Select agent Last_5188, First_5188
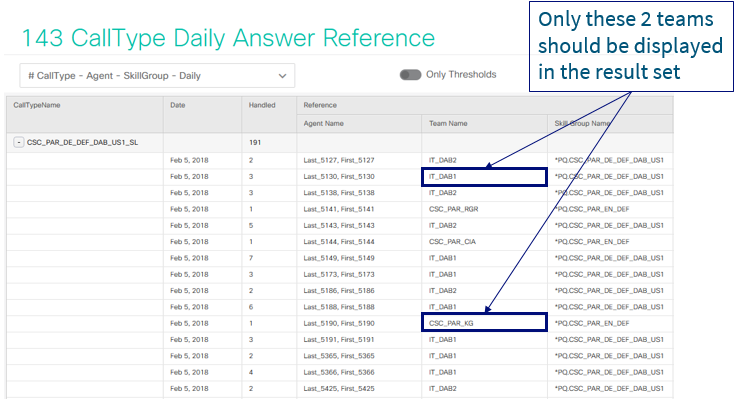Screen dimensions: 735x402 [x=339, y=307]
